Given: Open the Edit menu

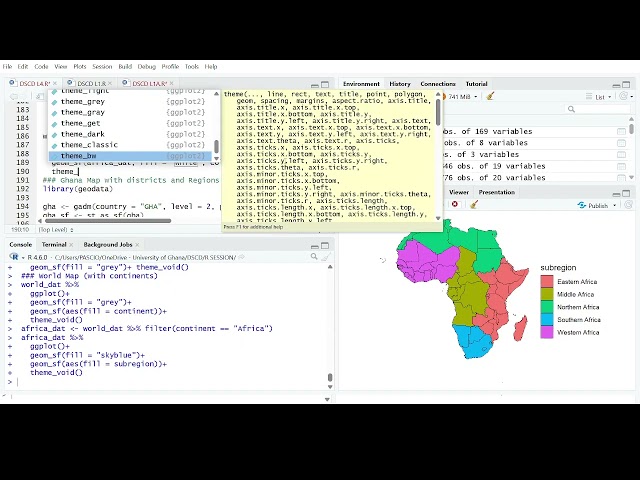Looking at the screenshot, I should coord(23,67).
